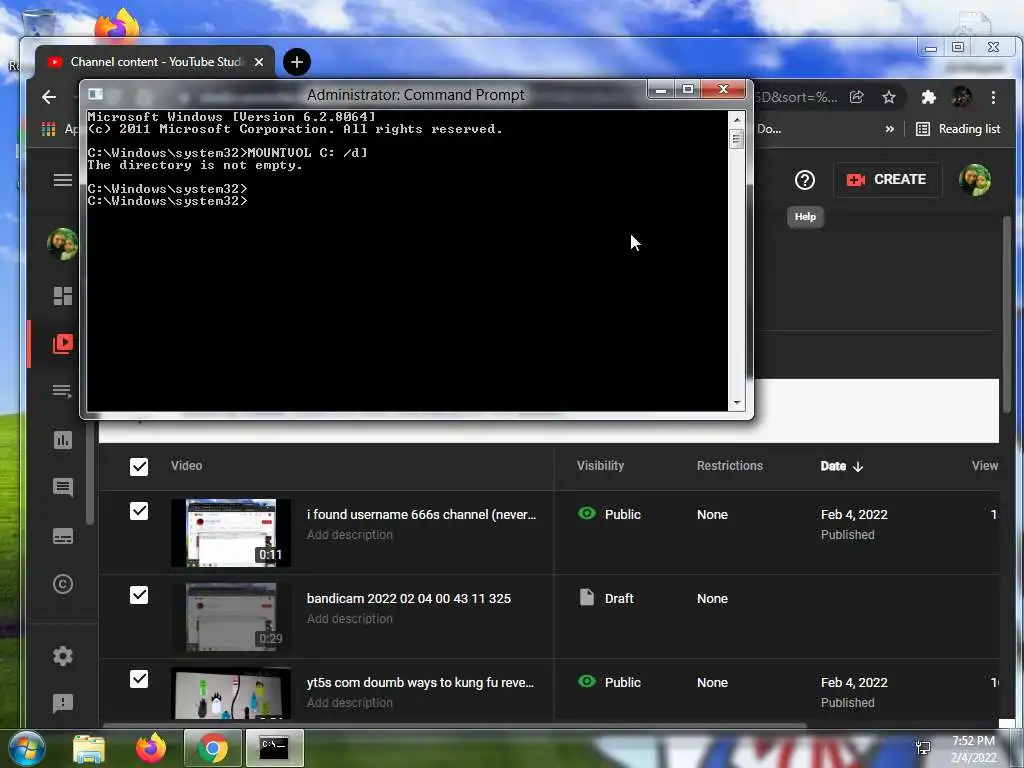Open title 'i found username 666s channel (never...'
The image size is (1024, 768).
421,515
